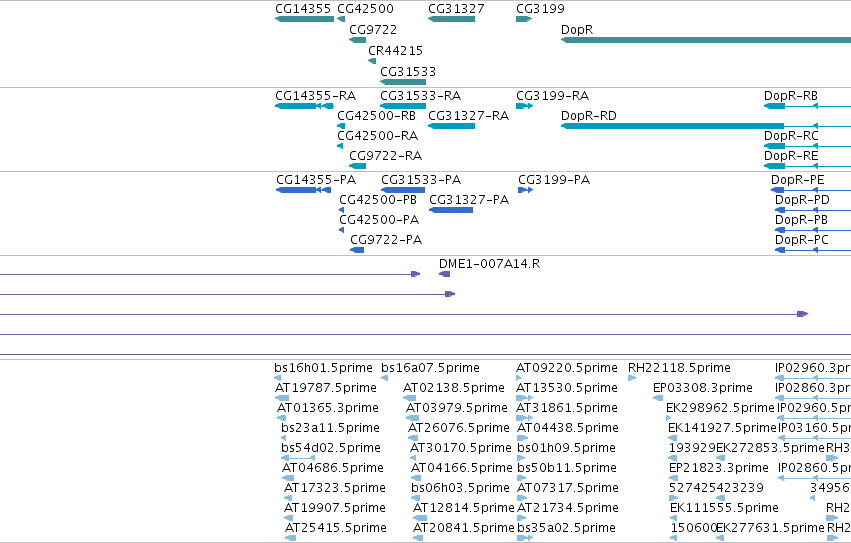Select the CG14355 gene feature
This screenshot has height=543, width=851.
304,19
